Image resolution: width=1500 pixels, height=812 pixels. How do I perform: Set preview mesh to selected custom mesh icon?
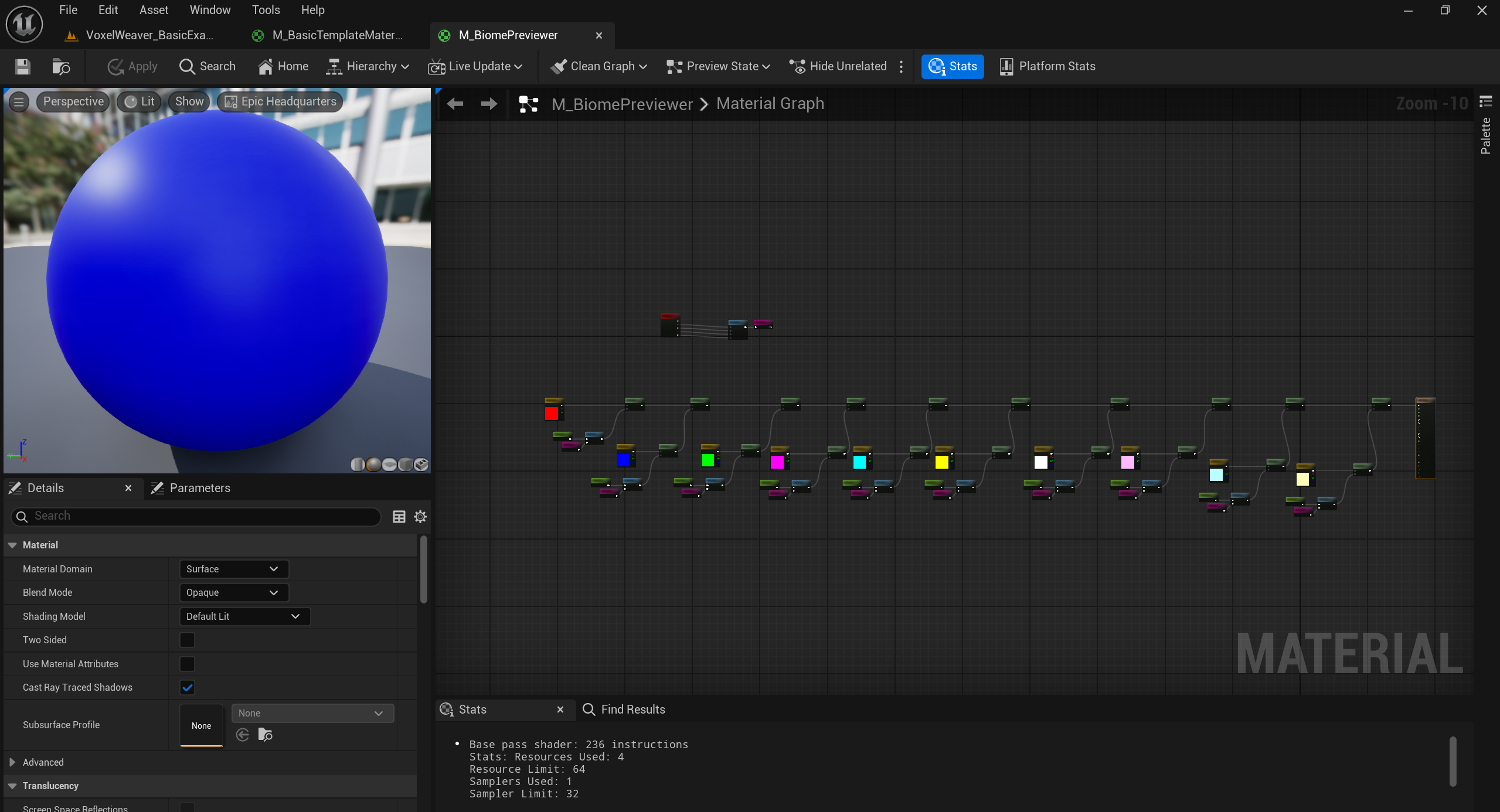pyautogui.click(x=421, y=465)
